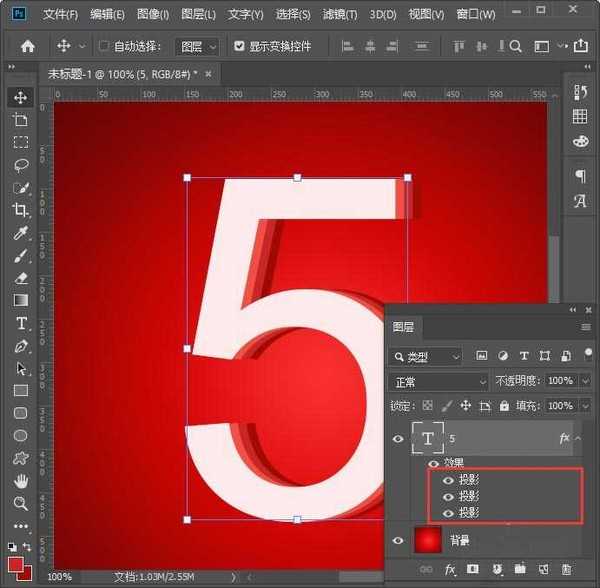
Task: Select the Horizontal Type tool
Action: (x=20, y=323)
